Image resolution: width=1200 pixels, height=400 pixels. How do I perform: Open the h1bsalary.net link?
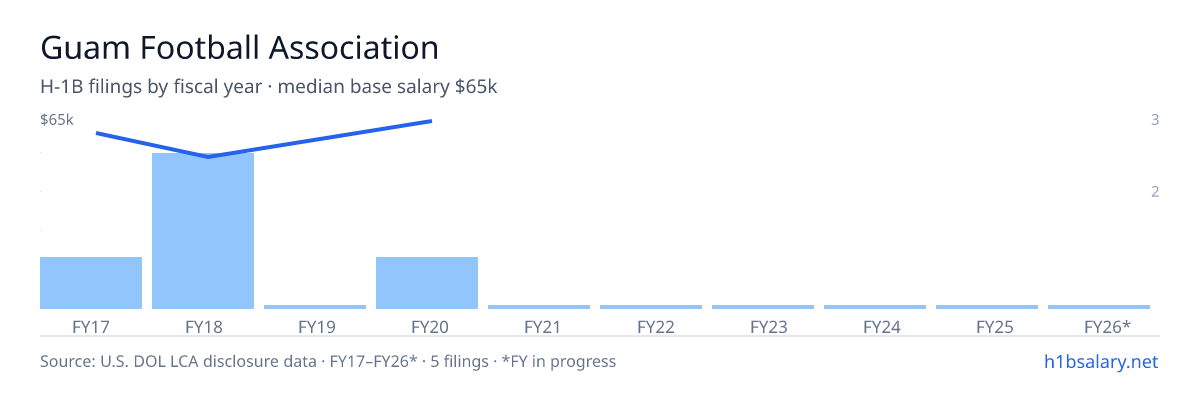[x=1100, y=361]
